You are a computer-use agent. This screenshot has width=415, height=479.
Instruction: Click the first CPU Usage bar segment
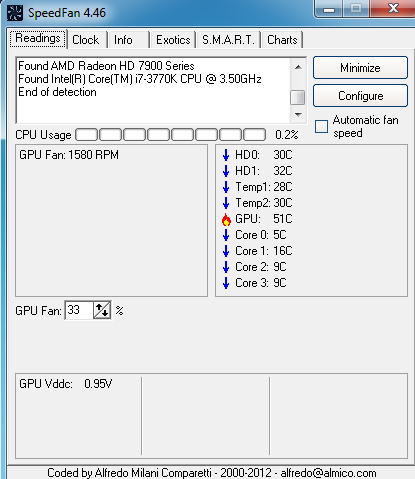[x=87, y=135]
